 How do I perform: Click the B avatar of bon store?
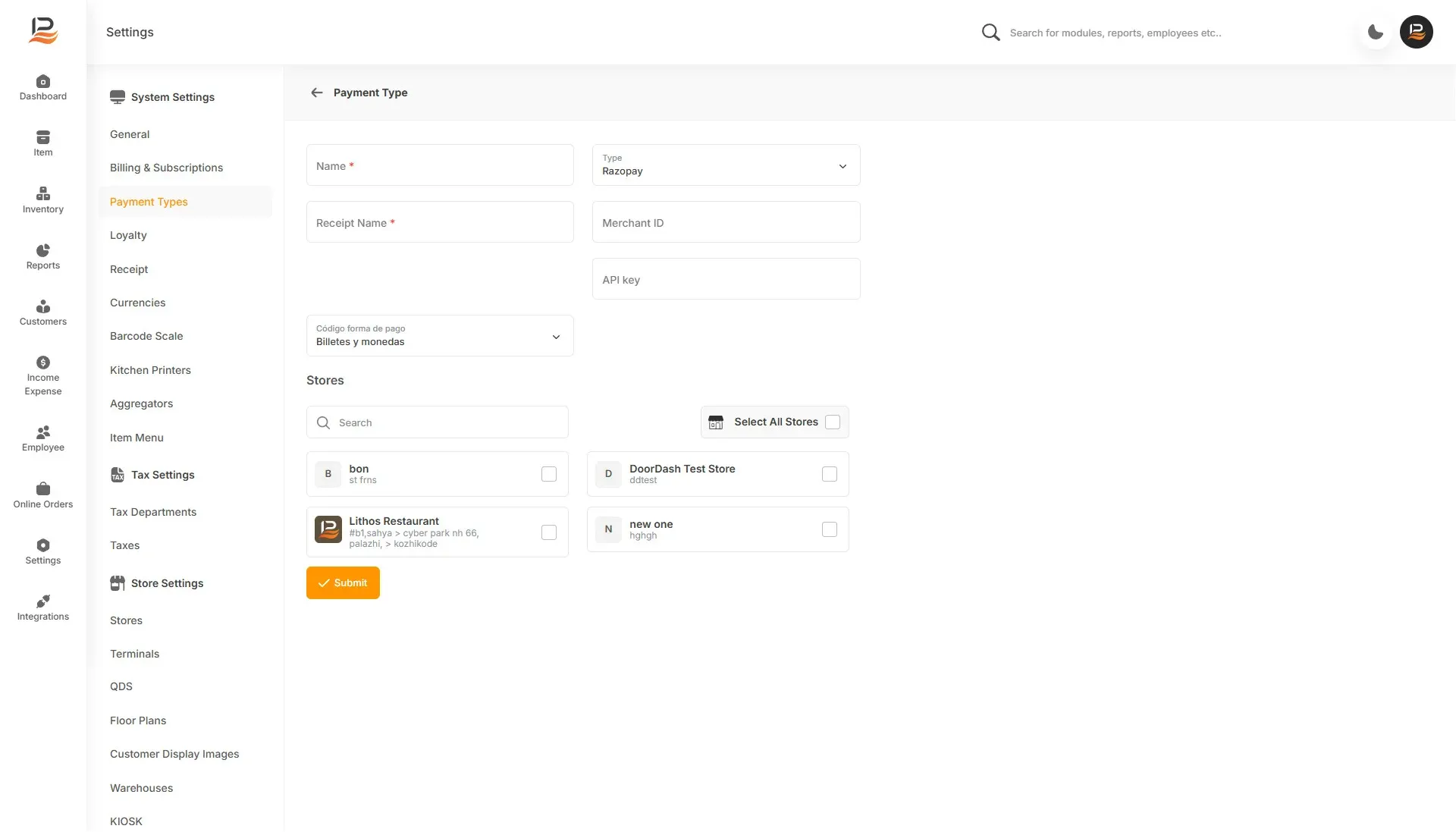click(328, 474)
